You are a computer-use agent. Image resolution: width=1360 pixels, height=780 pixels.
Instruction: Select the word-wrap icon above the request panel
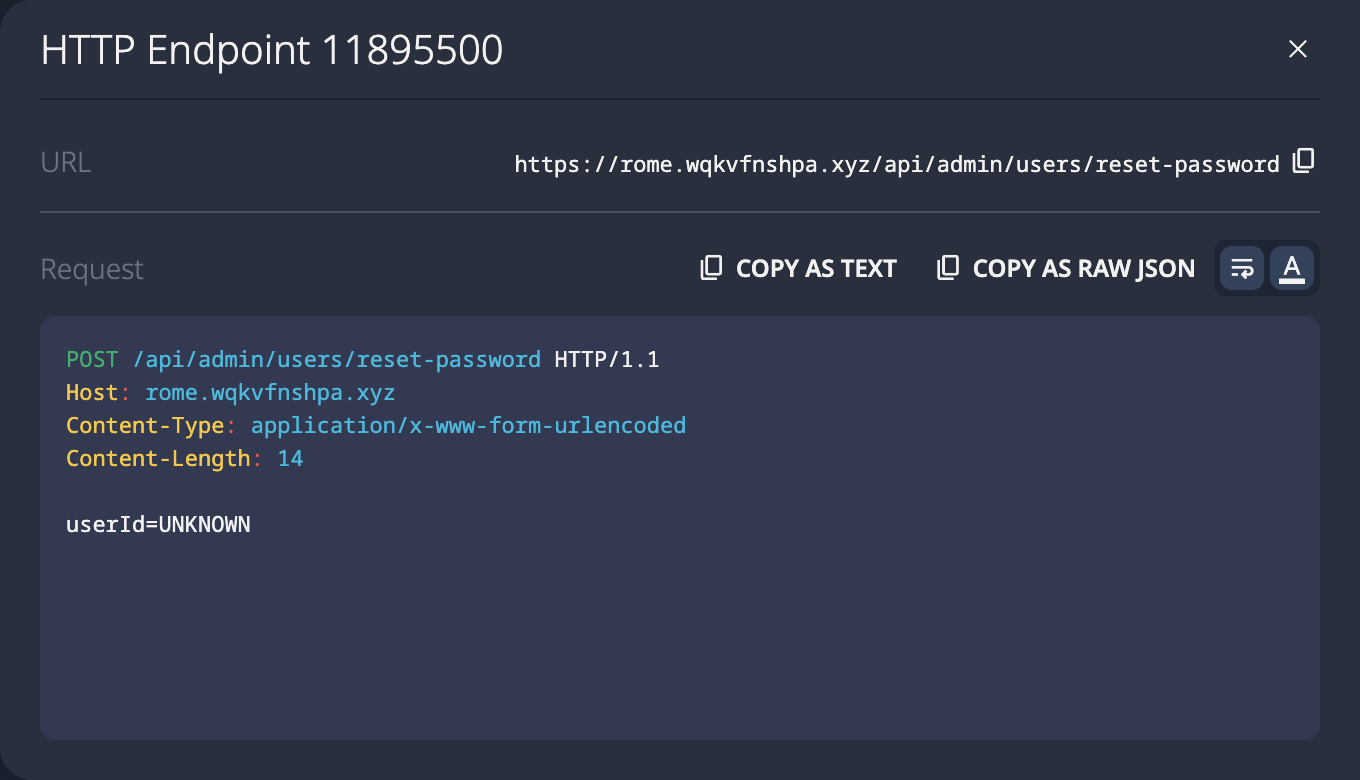click(1241, 268)
